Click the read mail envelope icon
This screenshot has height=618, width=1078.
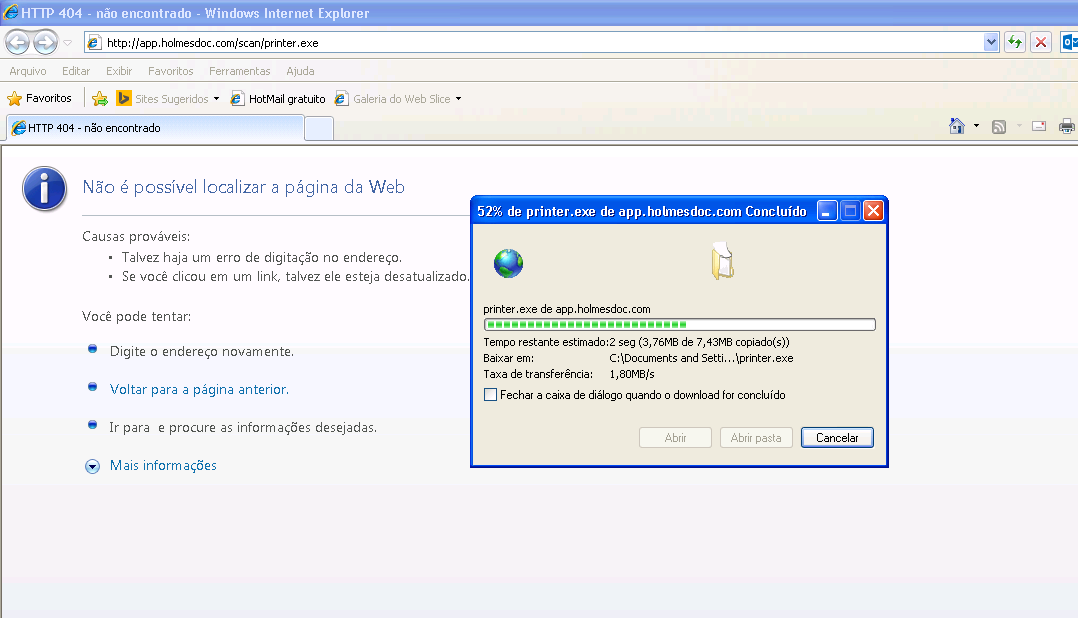click(1039, 126)
